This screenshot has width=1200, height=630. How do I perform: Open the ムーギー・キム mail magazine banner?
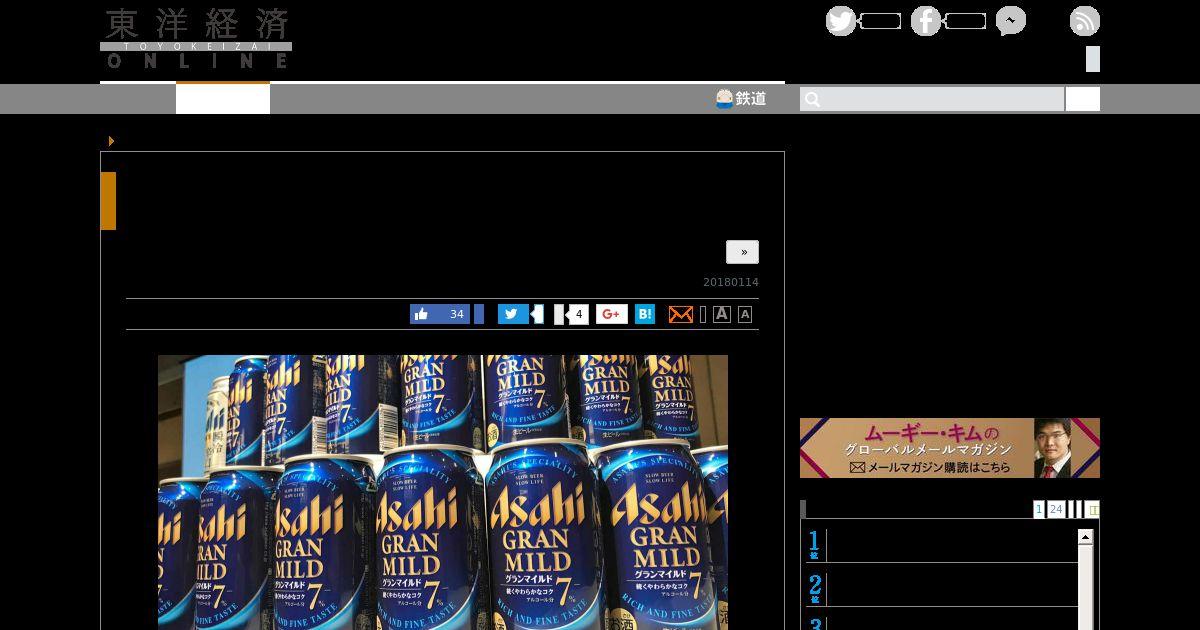coord(950,448)
